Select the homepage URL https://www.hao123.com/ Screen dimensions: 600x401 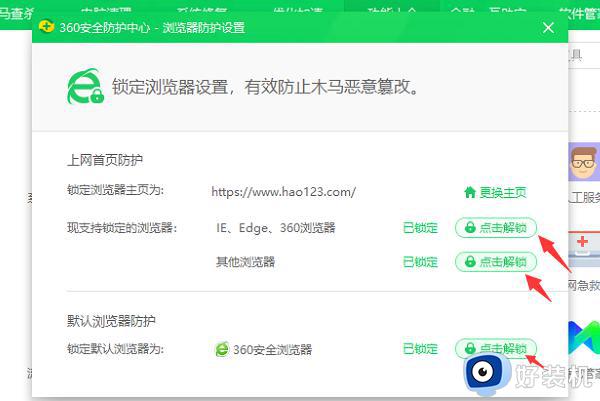284,192
